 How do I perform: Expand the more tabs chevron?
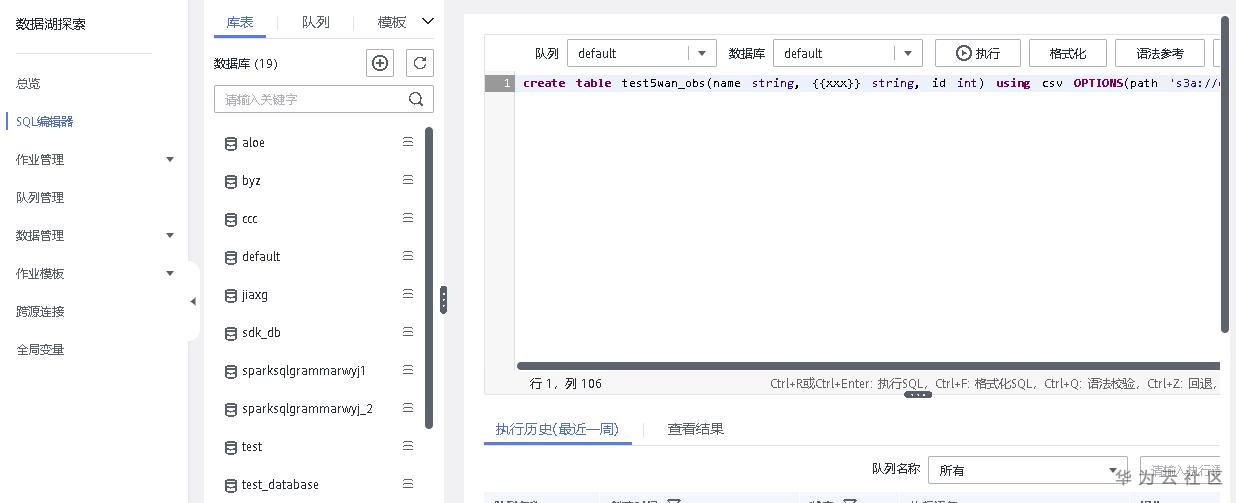click(x=428, y=21)
